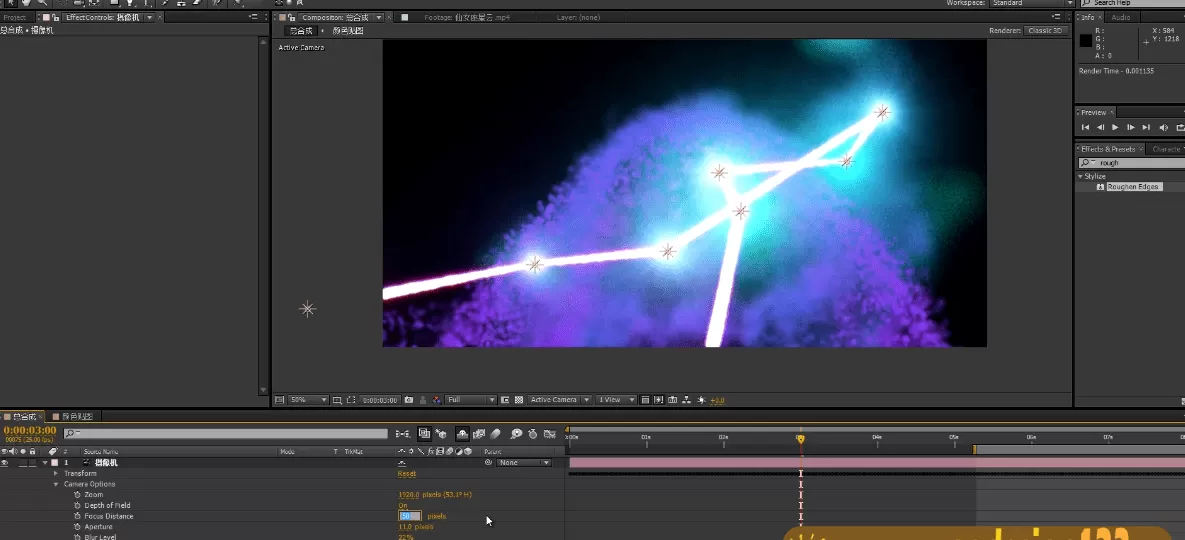Toggle the transparency grid icon
The width and height of the screenshot is (1185, 540).
[x=518, y=400]
